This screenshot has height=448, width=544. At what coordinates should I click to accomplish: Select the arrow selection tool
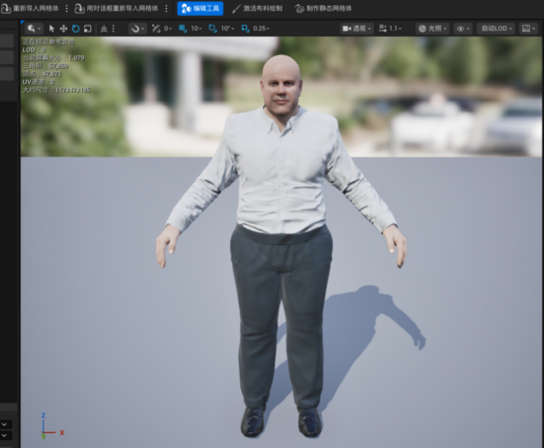click(x=52, y=28)
